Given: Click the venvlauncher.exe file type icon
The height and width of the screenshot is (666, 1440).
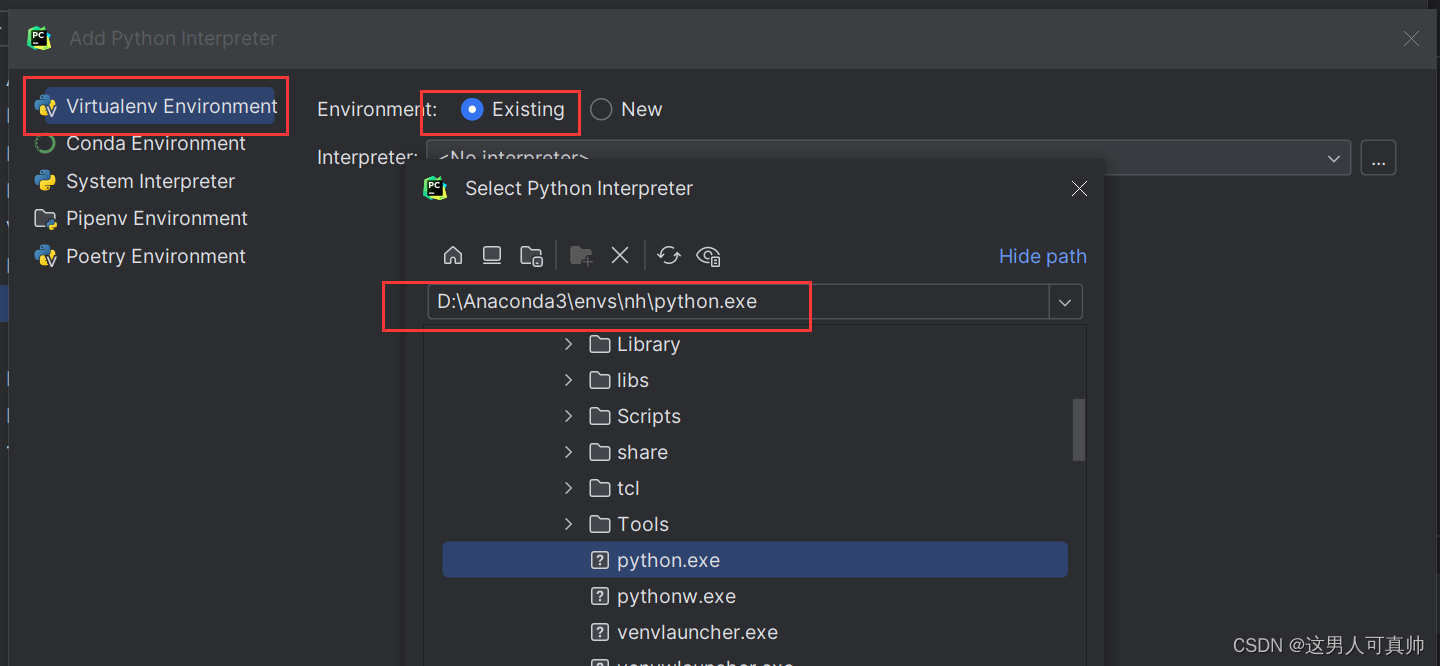Looking at the screenshot, I should pyautogui.click(x=600, y=632).
